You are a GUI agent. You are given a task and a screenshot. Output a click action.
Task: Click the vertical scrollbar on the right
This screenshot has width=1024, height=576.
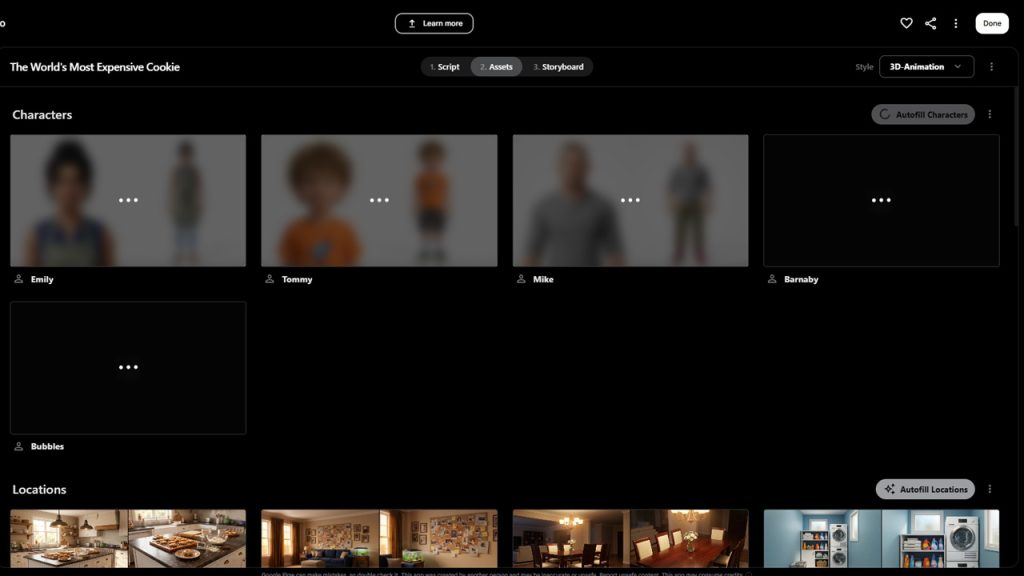point(1016,157)
